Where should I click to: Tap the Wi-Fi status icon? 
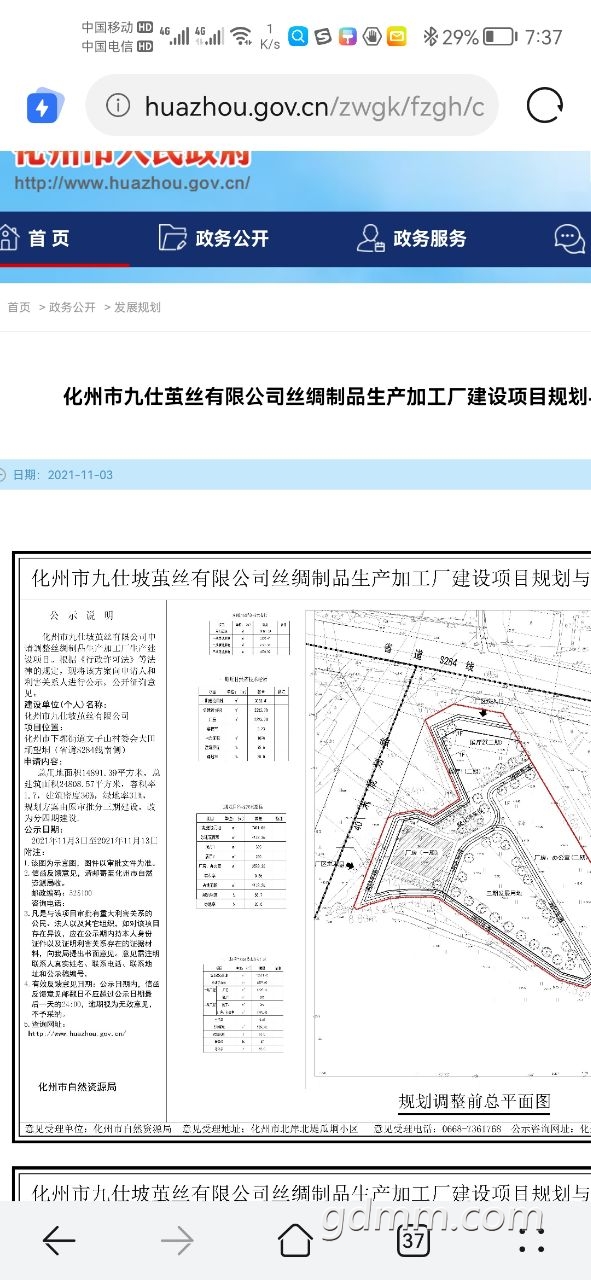[241, 37]
